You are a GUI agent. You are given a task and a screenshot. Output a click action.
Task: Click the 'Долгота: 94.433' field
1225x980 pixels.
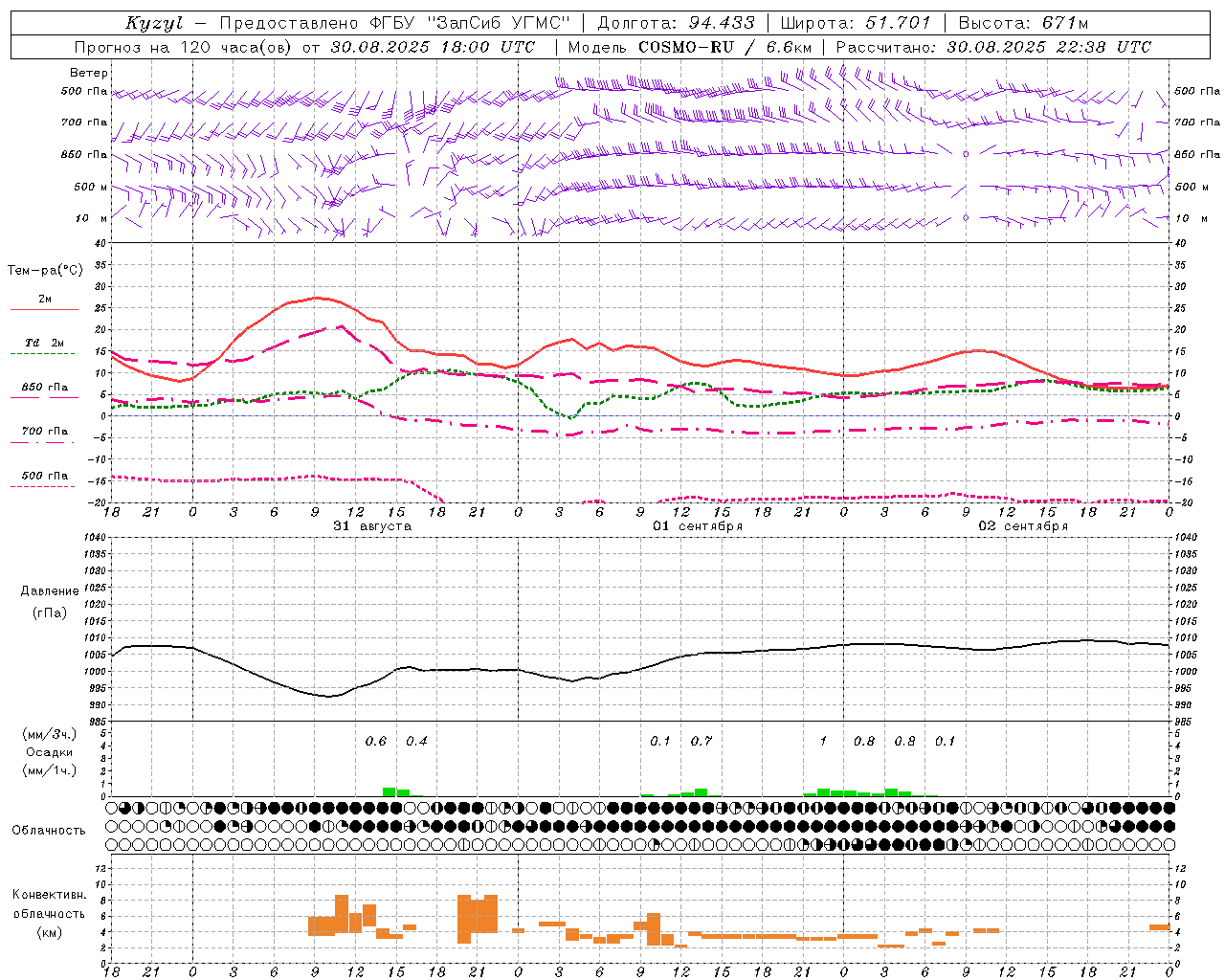click(x=676, y=23)
